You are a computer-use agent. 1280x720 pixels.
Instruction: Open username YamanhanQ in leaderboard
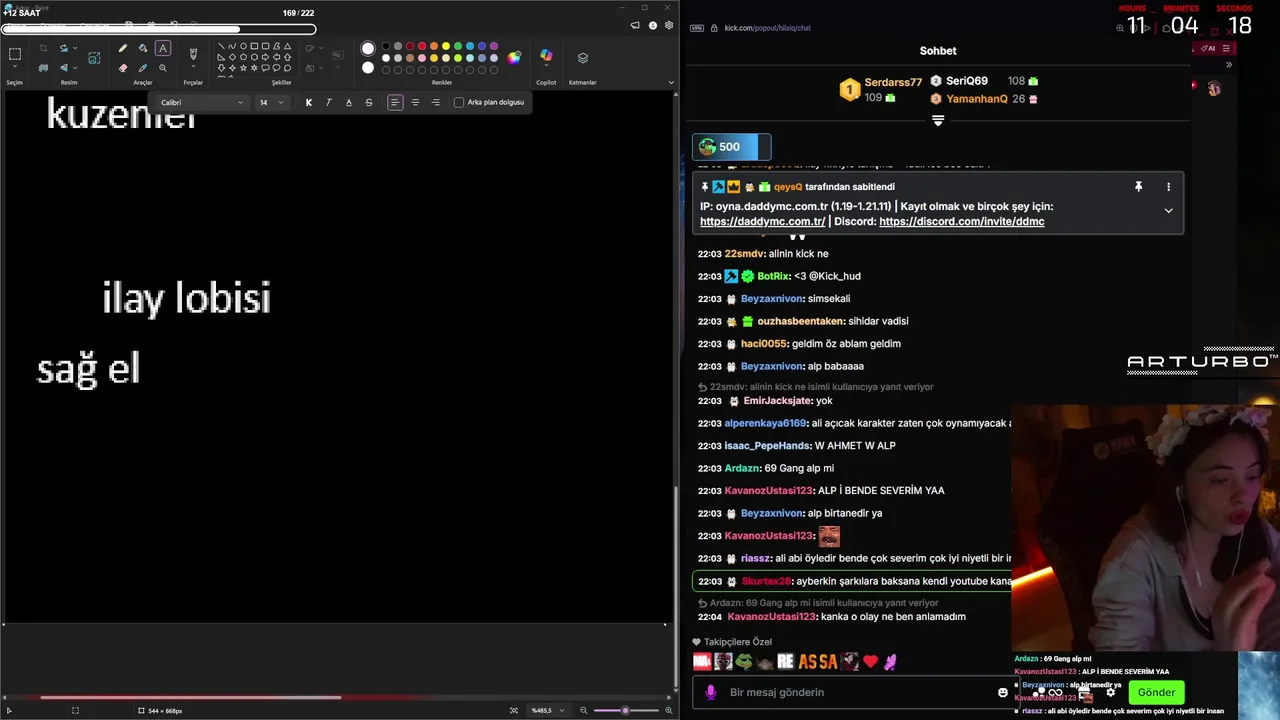(977, 99)
